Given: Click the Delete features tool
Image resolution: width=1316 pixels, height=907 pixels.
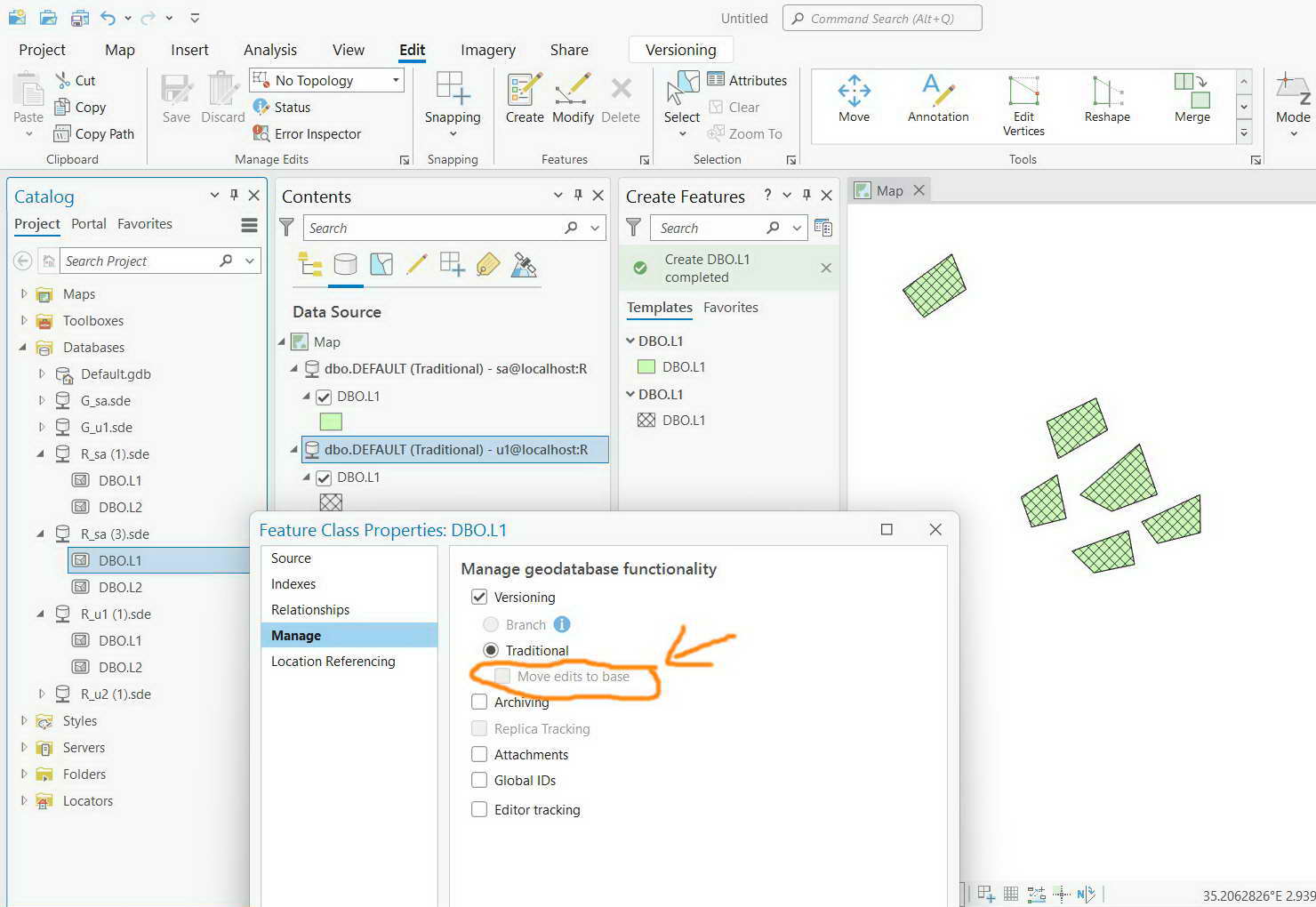Looking at the screenshot, I should point(620,98).
